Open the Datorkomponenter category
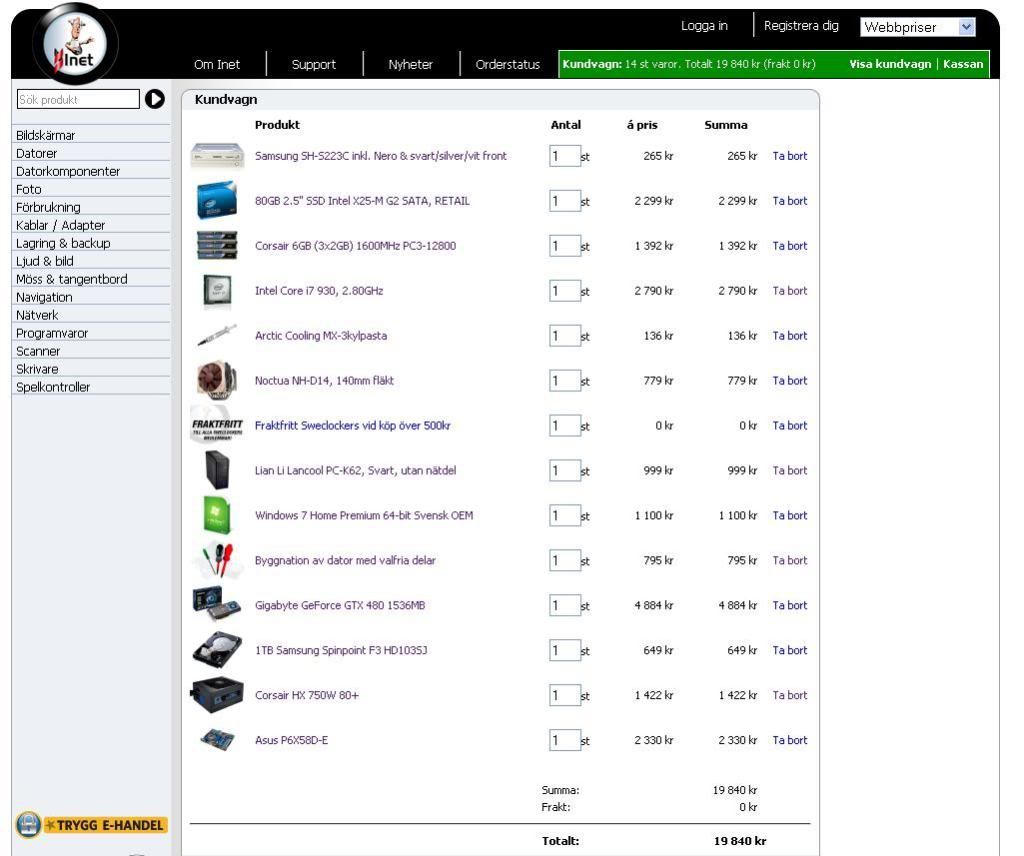Screen dimensions: 1024x856 (x=68, y=171)
